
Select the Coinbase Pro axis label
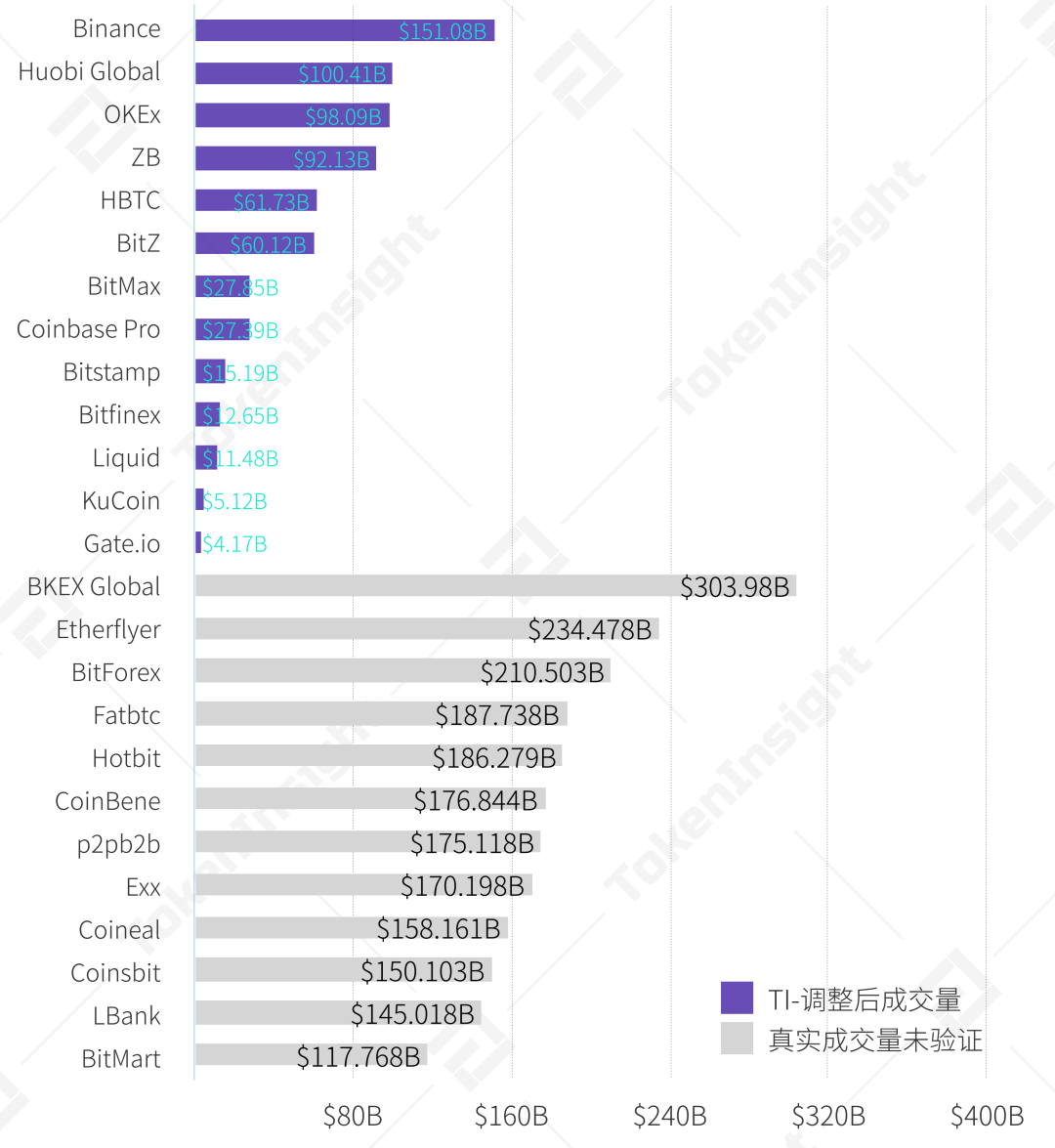pyautogui.click(x=88, y=330)
